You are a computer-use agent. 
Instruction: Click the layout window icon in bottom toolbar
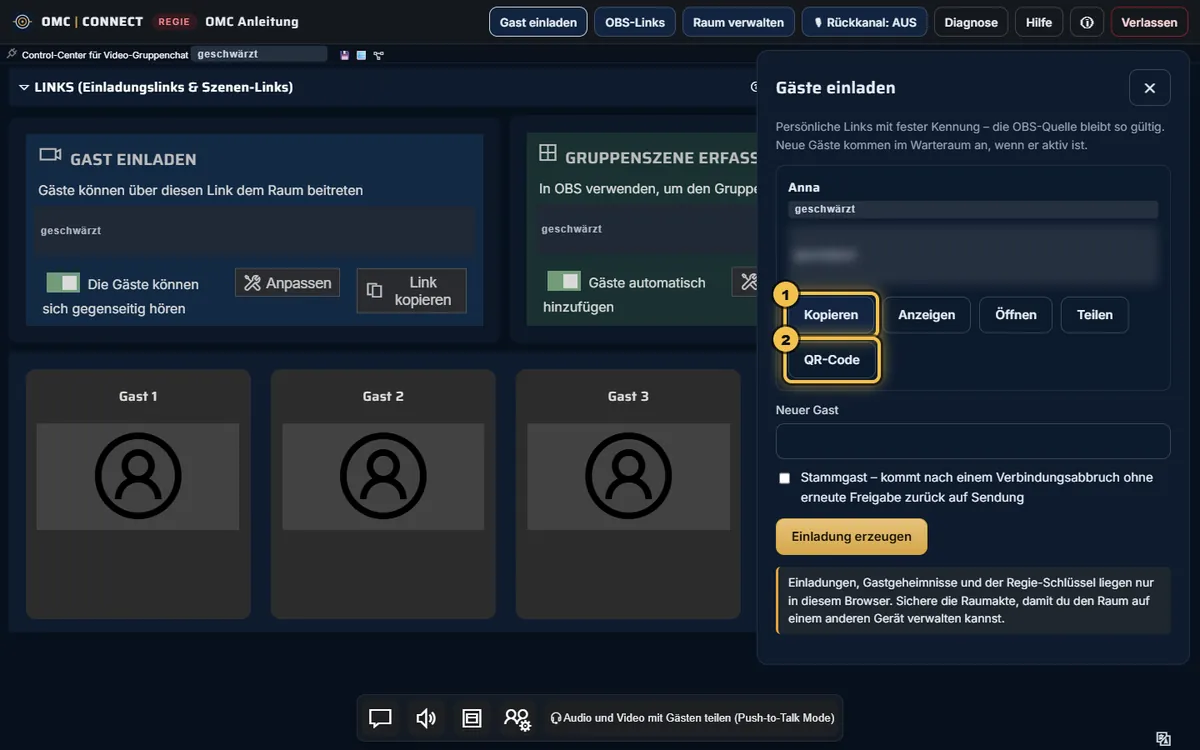472,718
